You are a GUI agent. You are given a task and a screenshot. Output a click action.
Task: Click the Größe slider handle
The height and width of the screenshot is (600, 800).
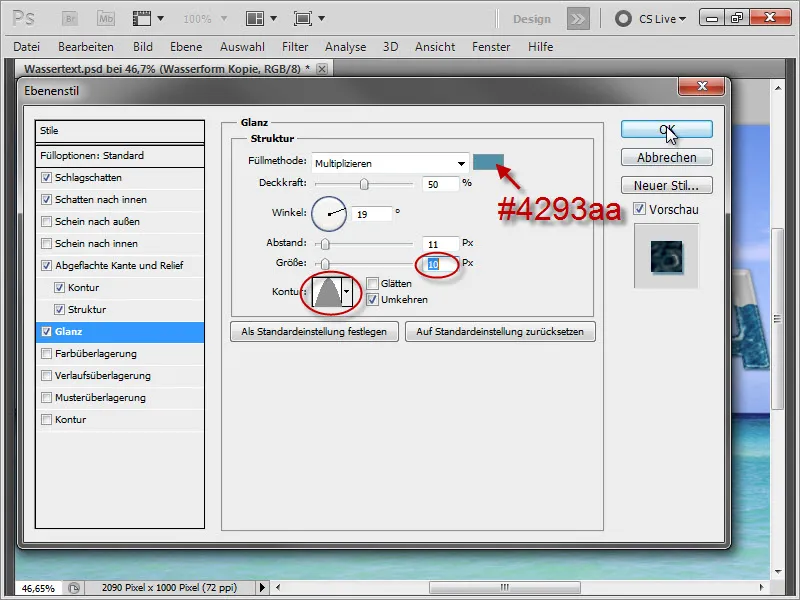pyautogui.click(x=325, y=264)
